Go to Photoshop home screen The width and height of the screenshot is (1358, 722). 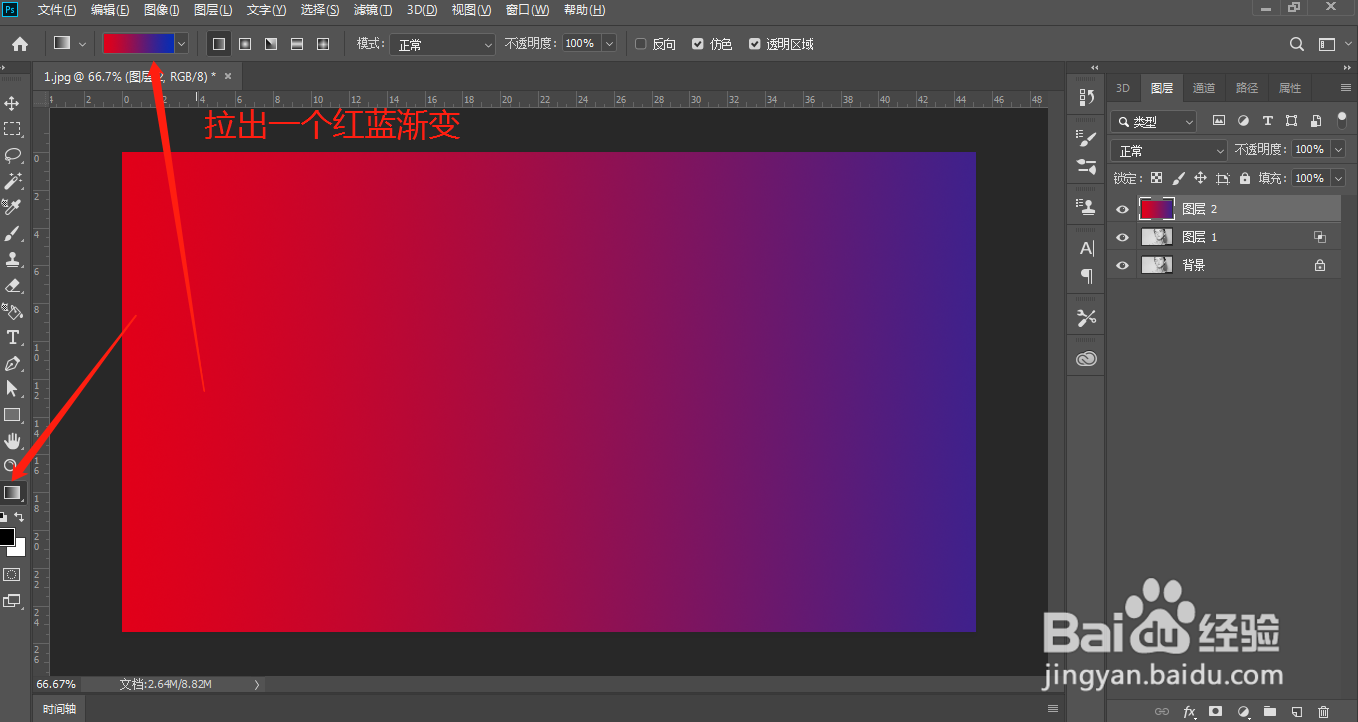click(x=19, y=44)
